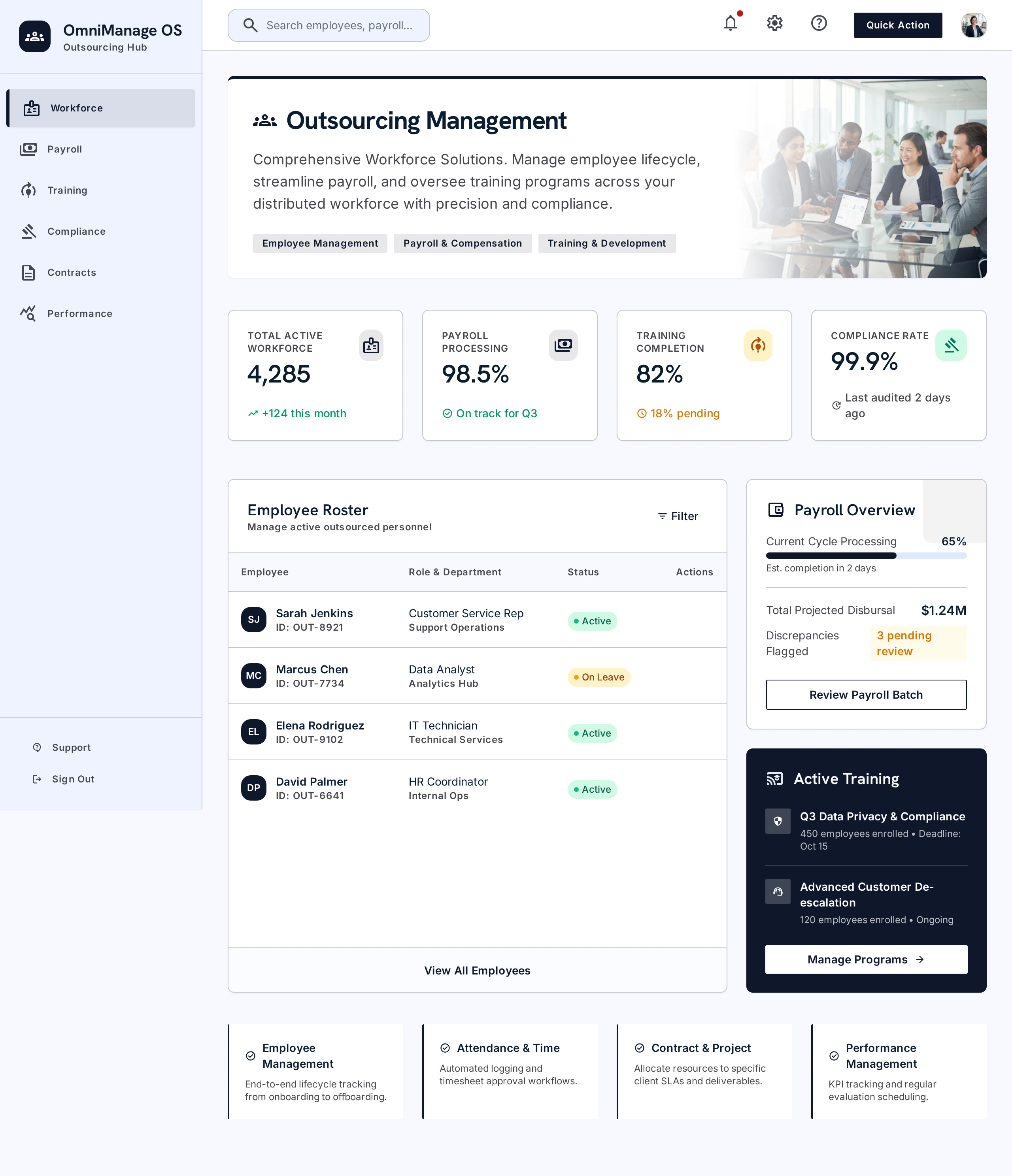Click the Employee Management tag
1012x1176 pixels.
[320, 243]
